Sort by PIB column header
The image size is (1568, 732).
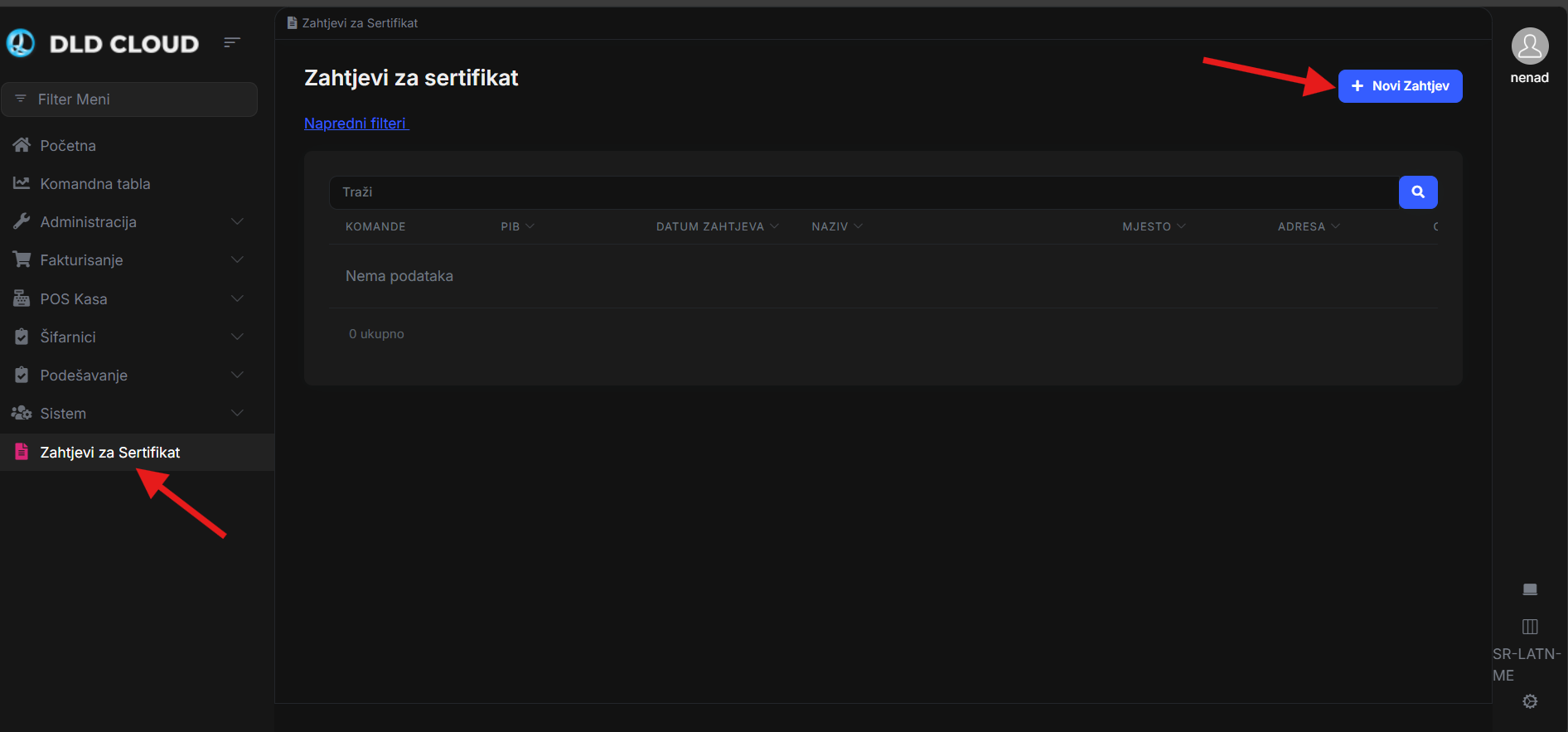pyautogui.click(x=517, y=226)
